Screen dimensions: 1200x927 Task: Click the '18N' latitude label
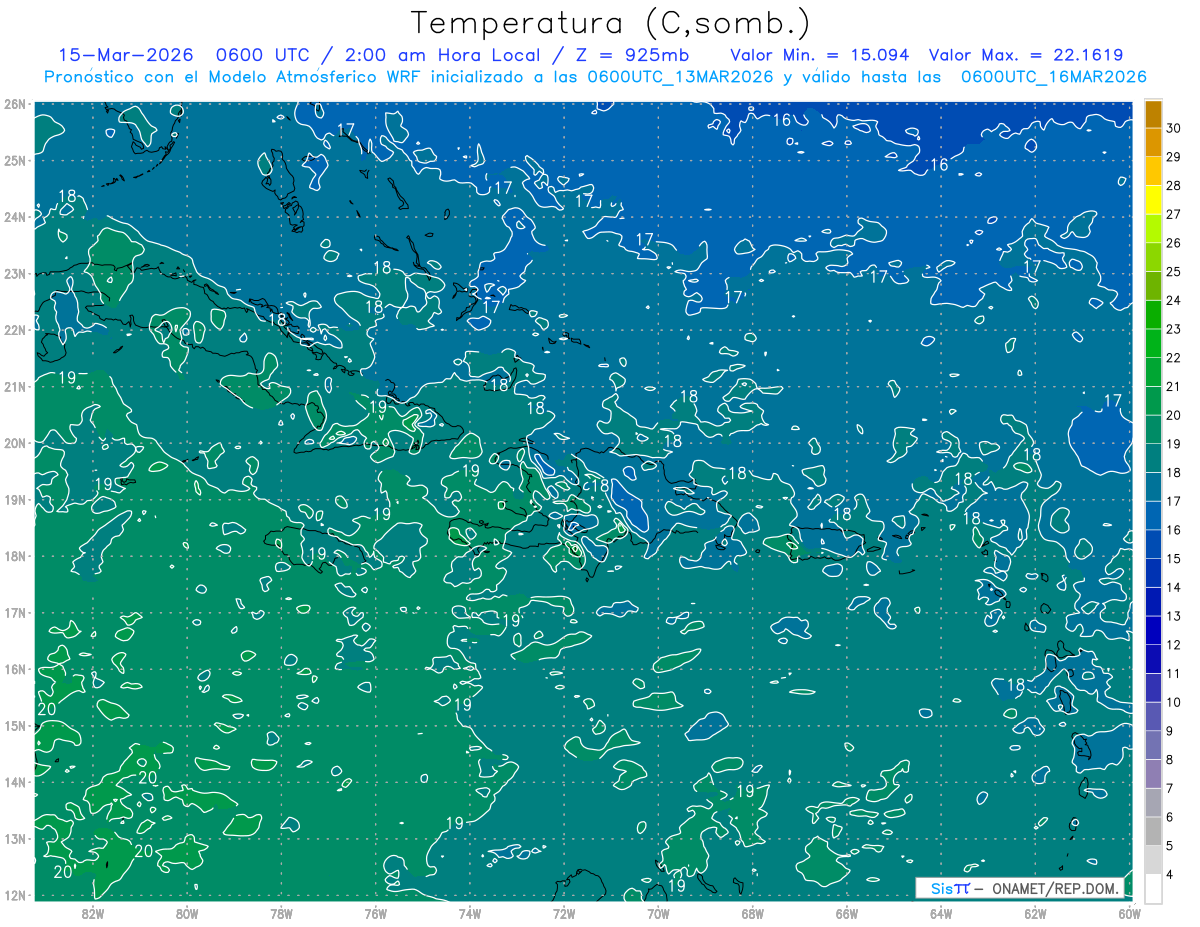(x=15, y=556)
